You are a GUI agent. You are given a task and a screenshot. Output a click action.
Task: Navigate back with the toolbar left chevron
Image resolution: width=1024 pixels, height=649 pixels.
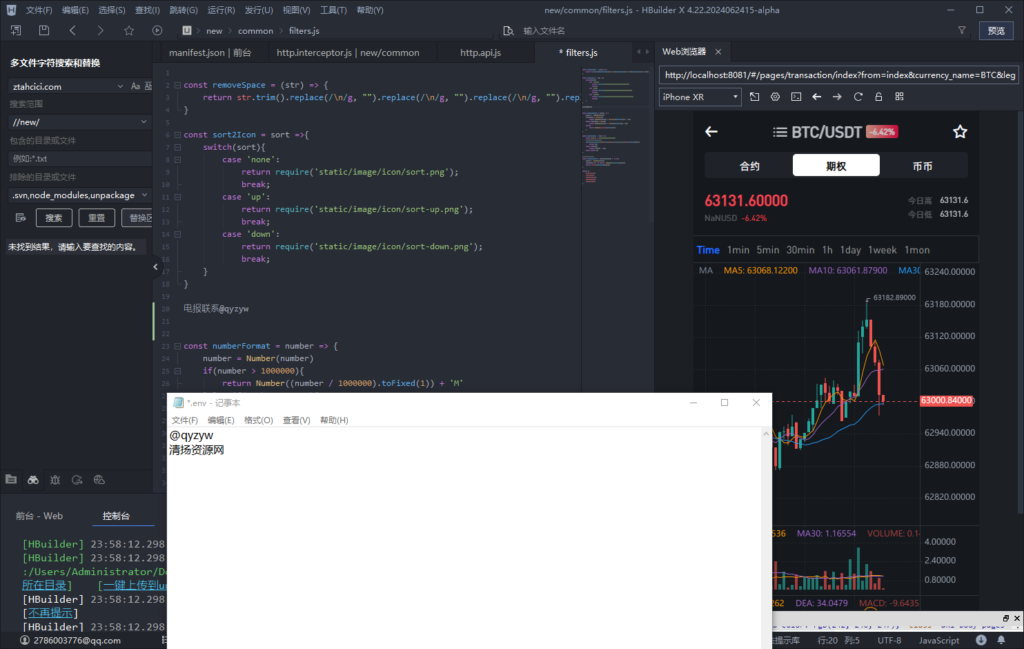72,31
